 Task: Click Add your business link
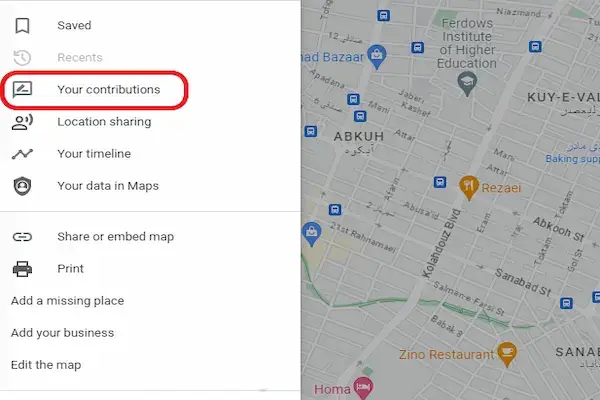pyautogui.click(x=62, y=333)
